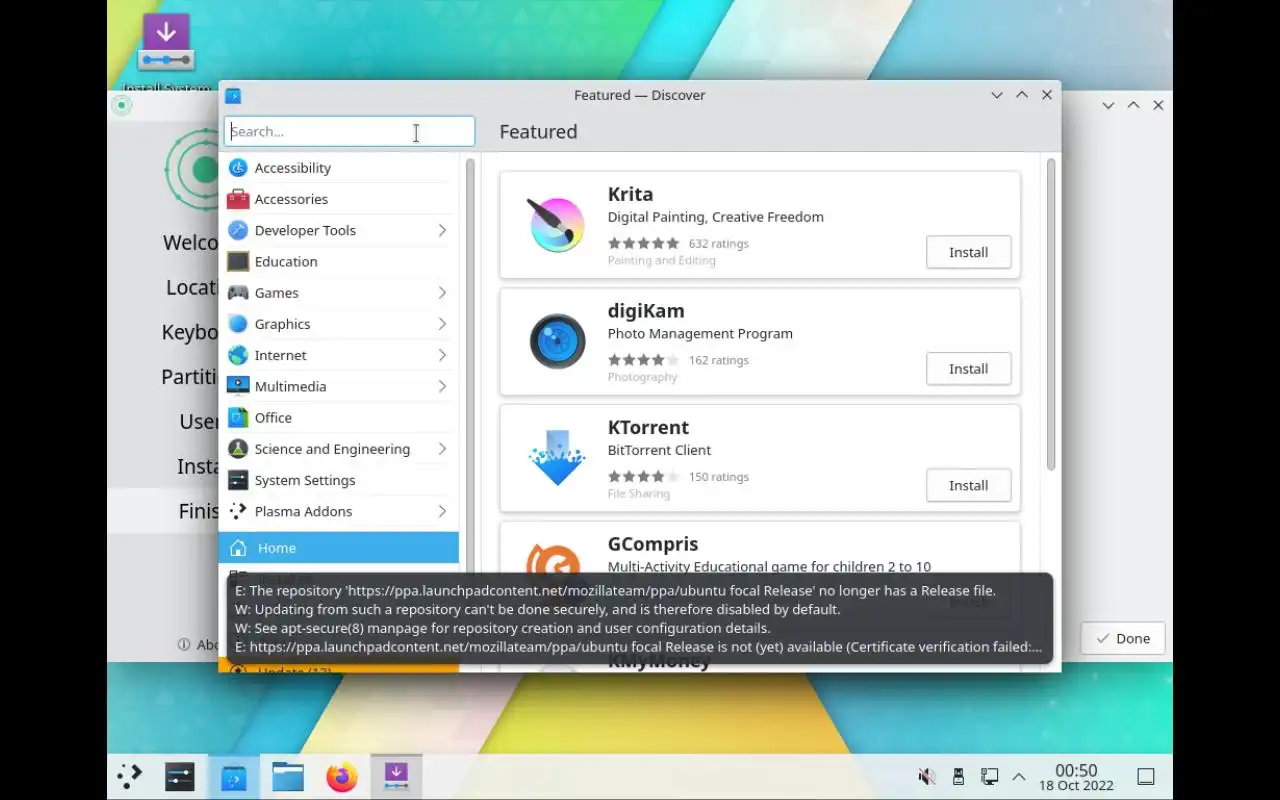Open the Accessories category
This screenshot has height=800, width=1280.
click(x=339, y=199)
